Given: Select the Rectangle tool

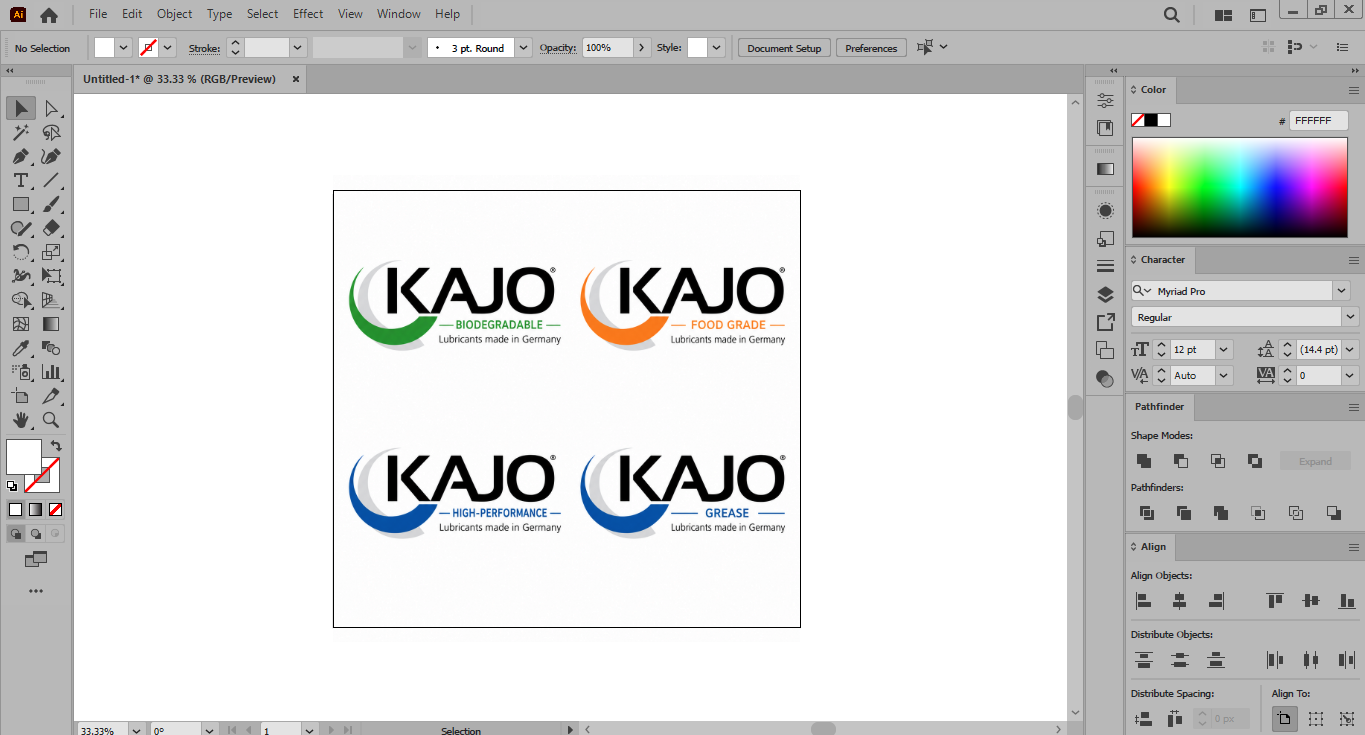Looking at the screenshot, I should (21, 204).
